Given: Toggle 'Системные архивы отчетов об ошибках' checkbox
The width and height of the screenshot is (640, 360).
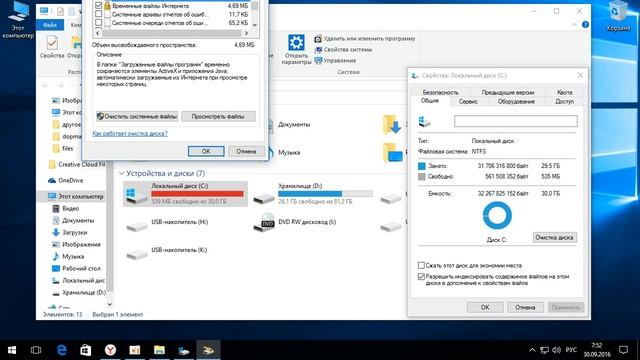Looking at the screenshot, I should (98, 14).
